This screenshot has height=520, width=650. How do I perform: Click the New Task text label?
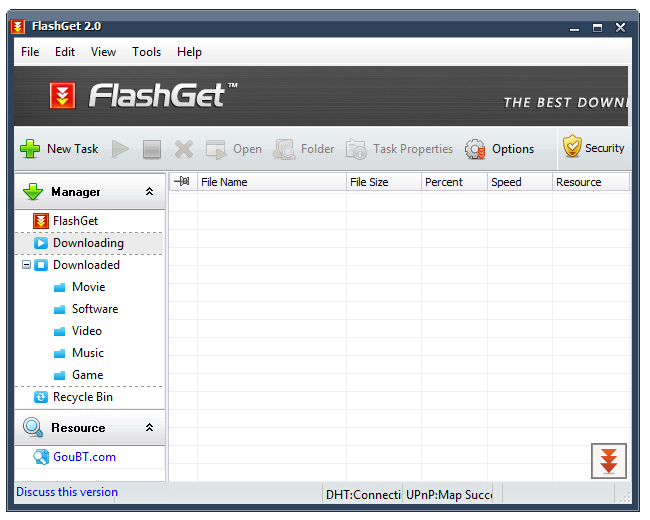pyautogui.click(x=73, y=149)
